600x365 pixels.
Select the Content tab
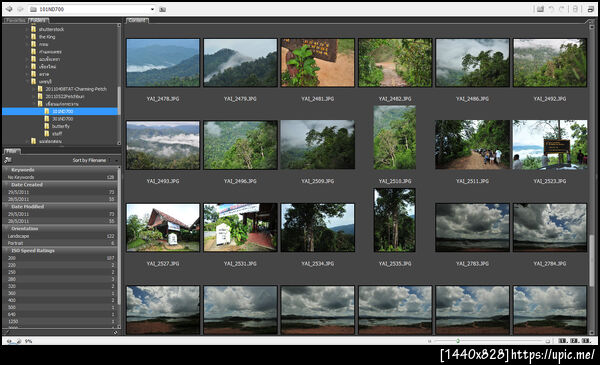[137, 20]
